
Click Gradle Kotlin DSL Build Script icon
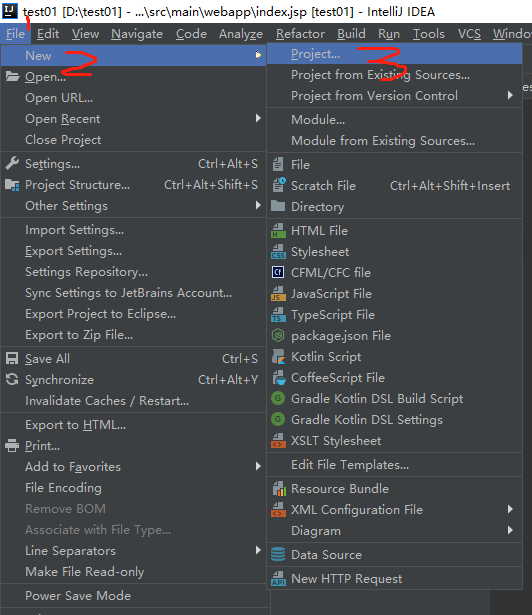tap(278, 398)
